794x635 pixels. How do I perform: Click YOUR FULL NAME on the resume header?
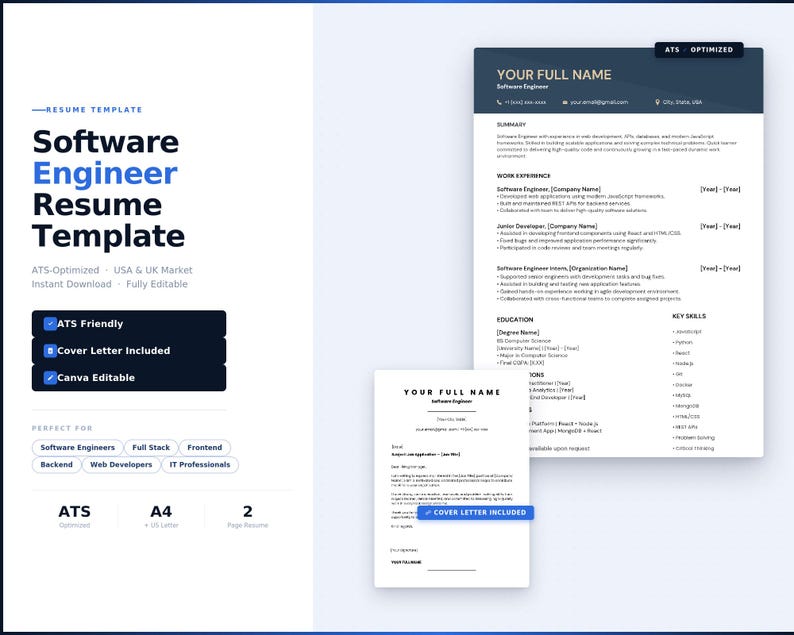pyautogui.click(x=554, y=75)
